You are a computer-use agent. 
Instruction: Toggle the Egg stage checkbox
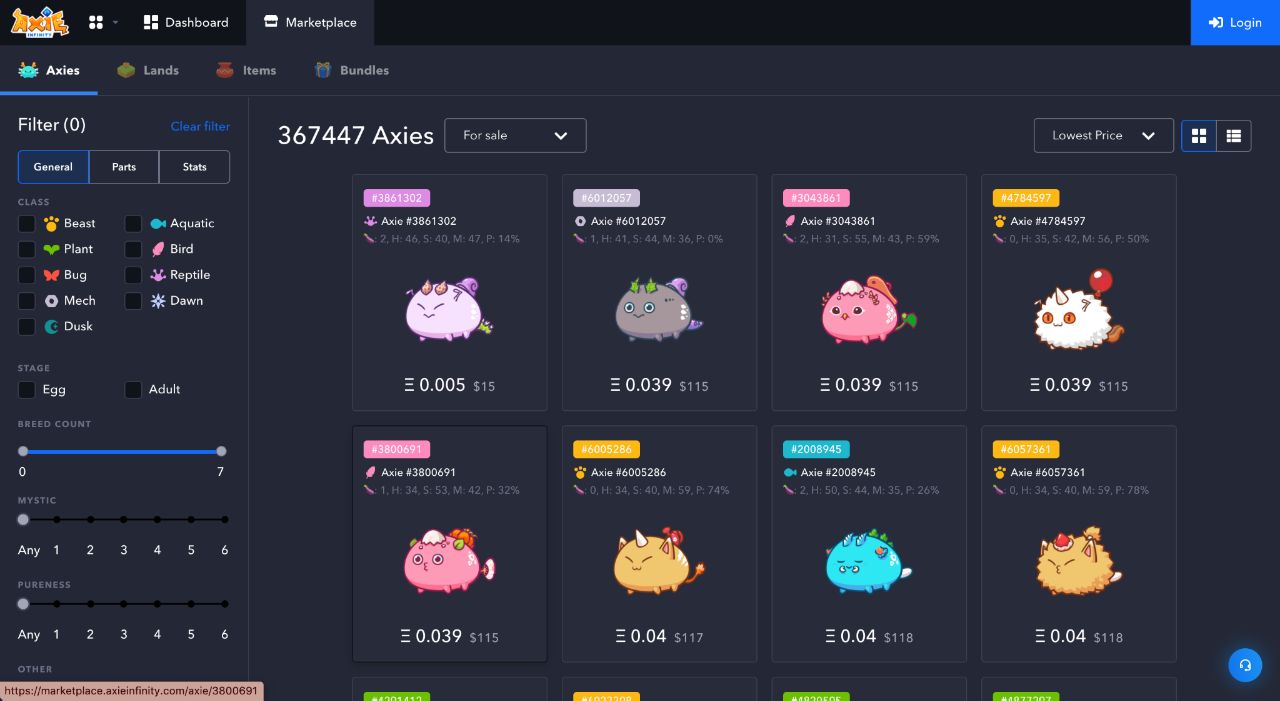tap(27, 390)
